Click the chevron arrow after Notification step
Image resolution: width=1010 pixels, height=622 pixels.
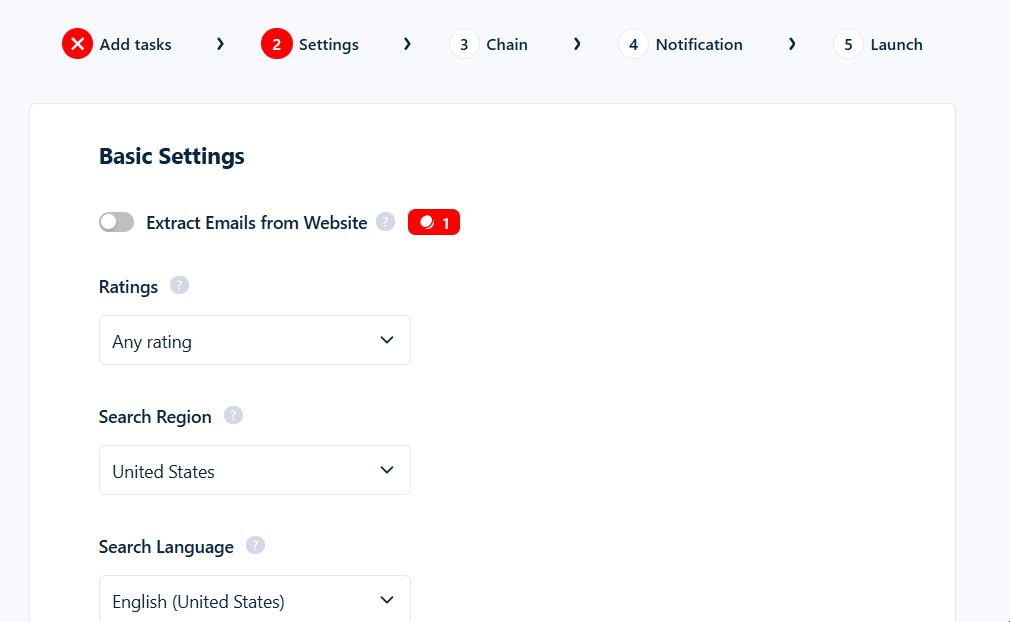pos(792,44)
